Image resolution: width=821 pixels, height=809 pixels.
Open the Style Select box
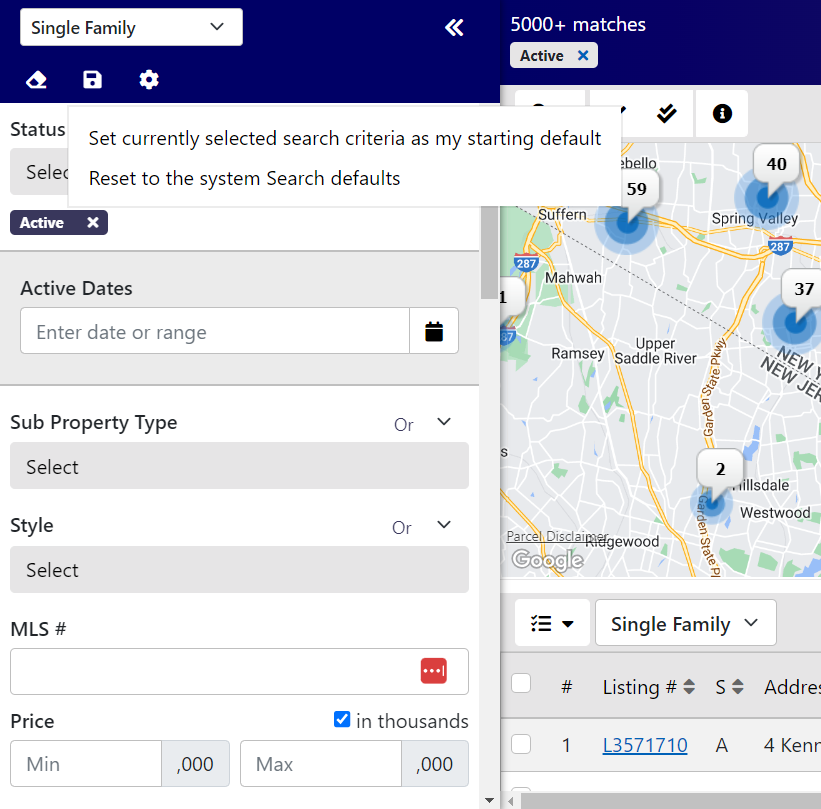click(x=239, y=570)
